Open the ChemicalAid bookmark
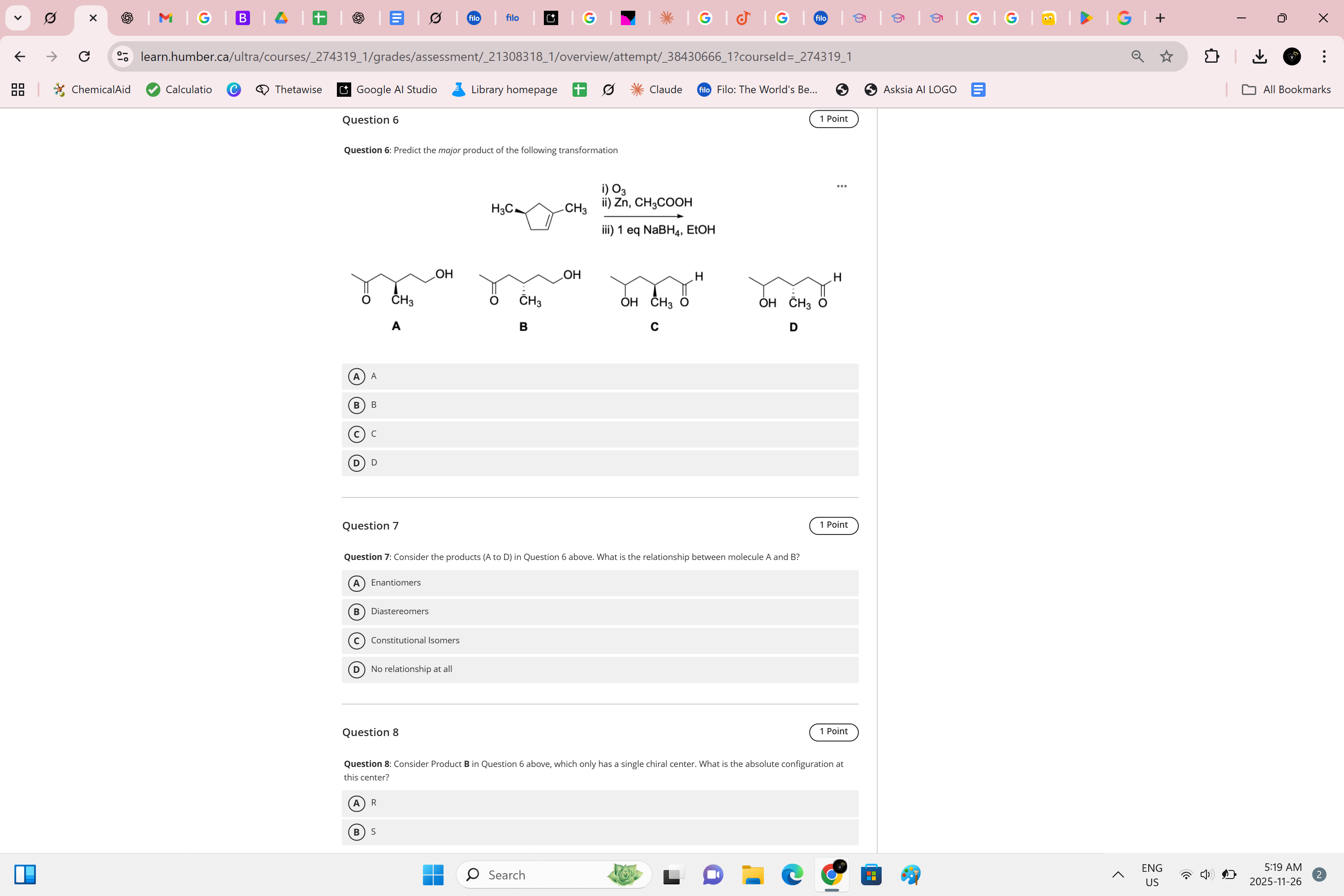Image resolution: width=1344 pixels, height=896 pixels. point(91,89)
